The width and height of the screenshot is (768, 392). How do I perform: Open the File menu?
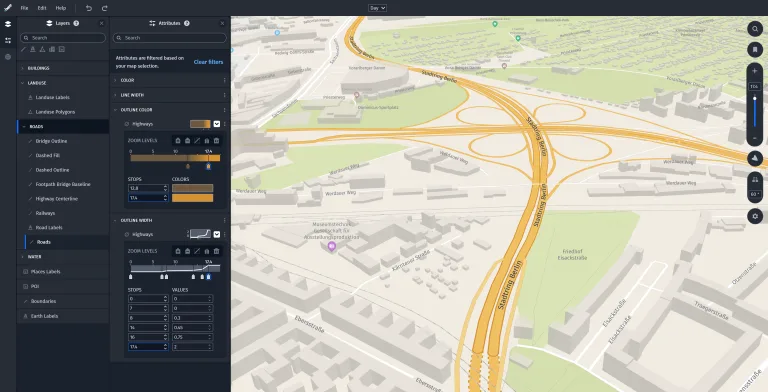(24, 8)
